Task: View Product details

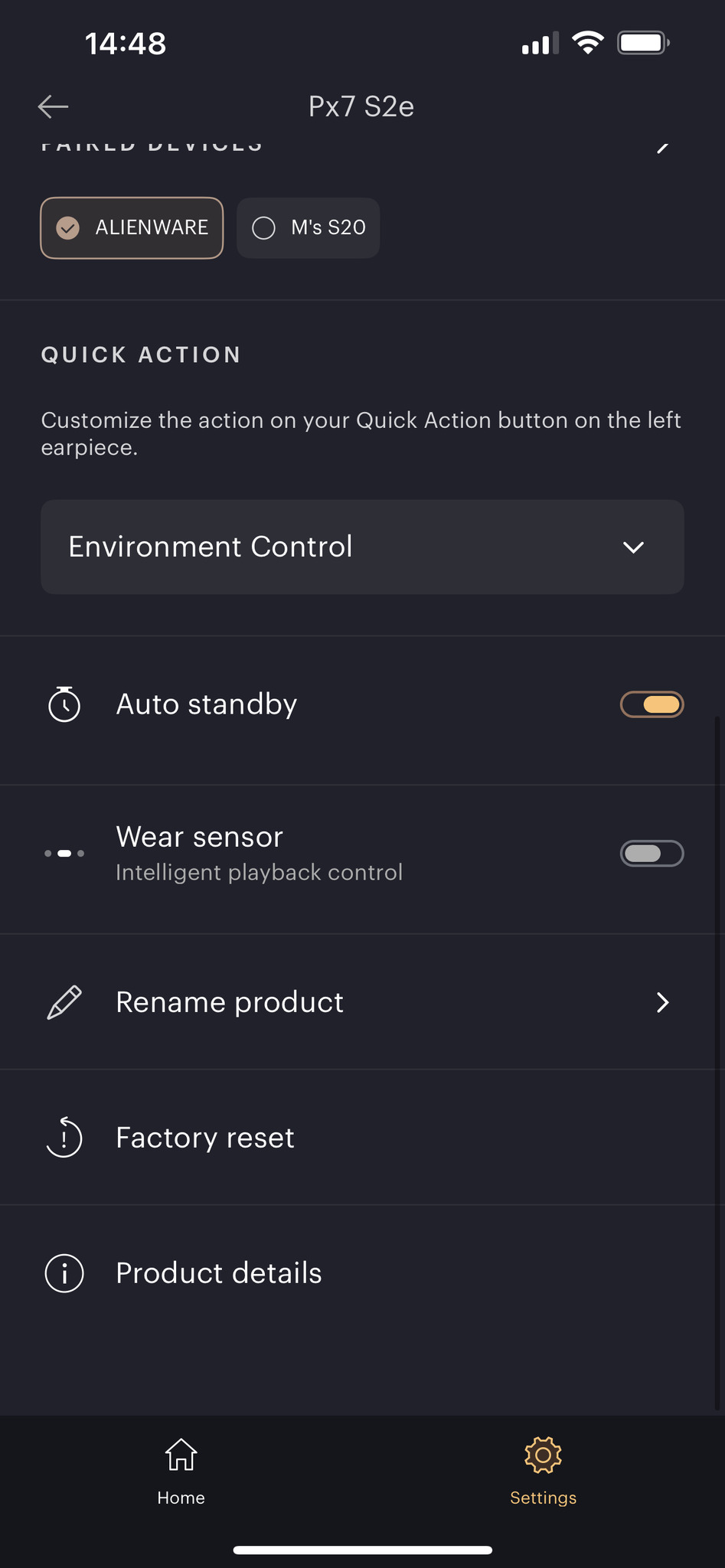Action: point(219,1273)
